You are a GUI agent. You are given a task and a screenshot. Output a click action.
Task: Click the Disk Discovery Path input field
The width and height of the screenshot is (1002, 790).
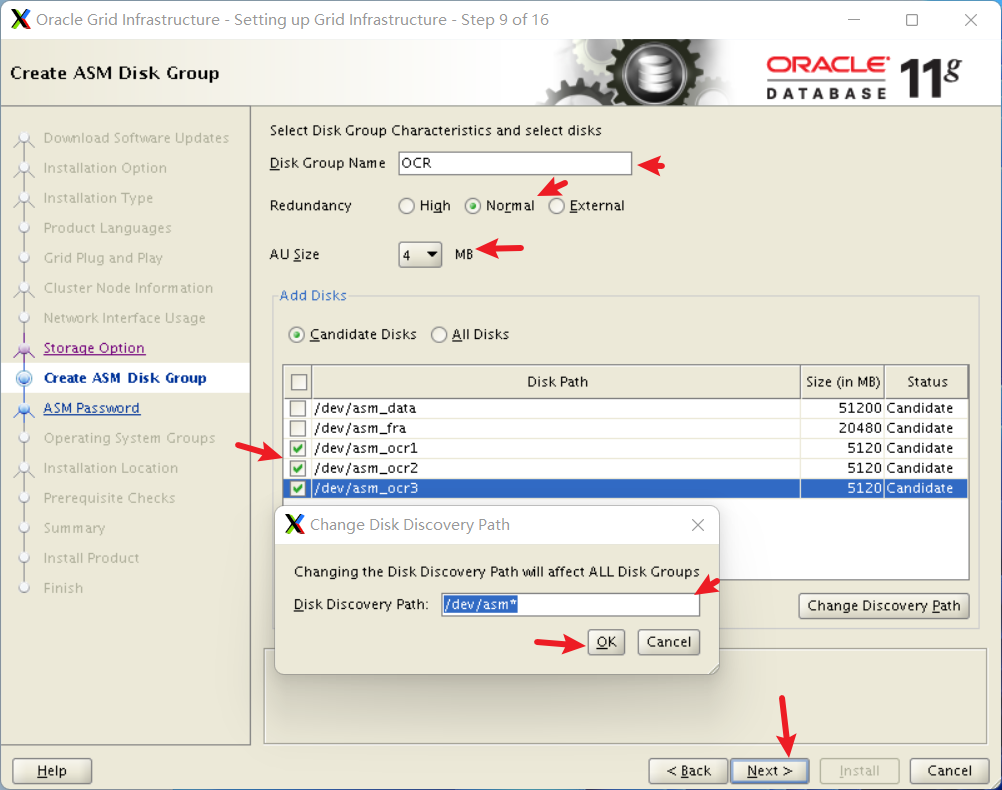[x=570, y=604]
